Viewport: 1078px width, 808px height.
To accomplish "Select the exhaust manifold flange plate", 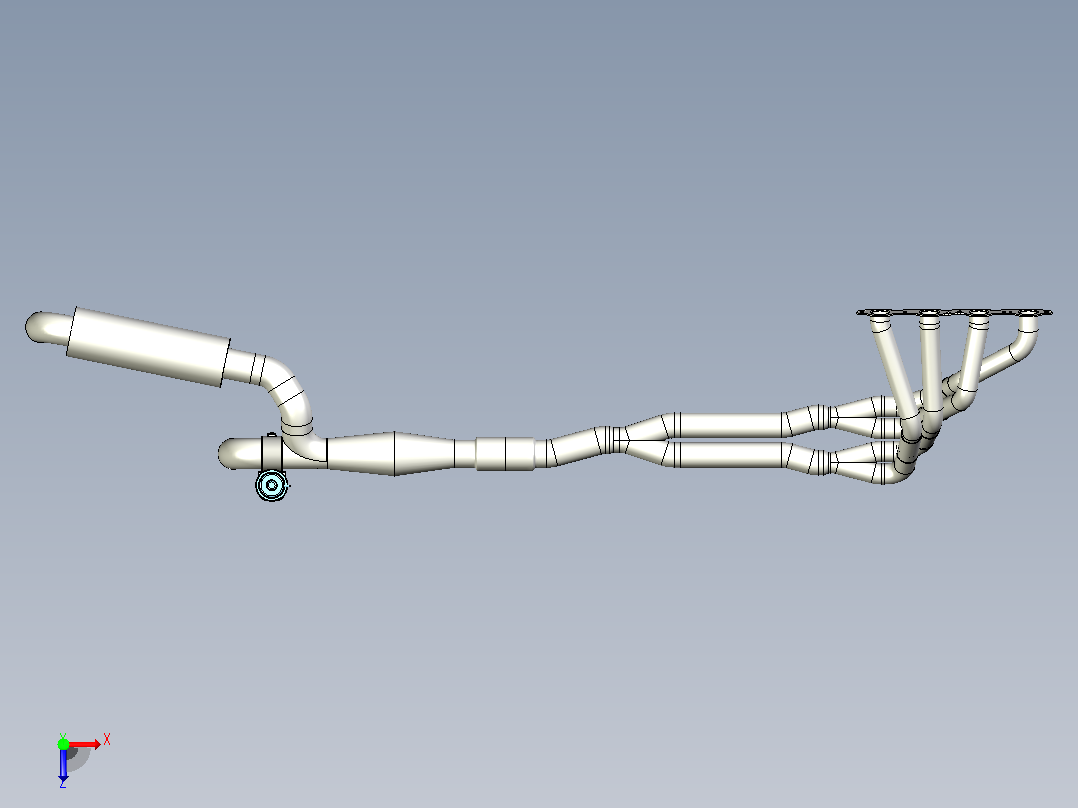I will (x=954, y=313).
